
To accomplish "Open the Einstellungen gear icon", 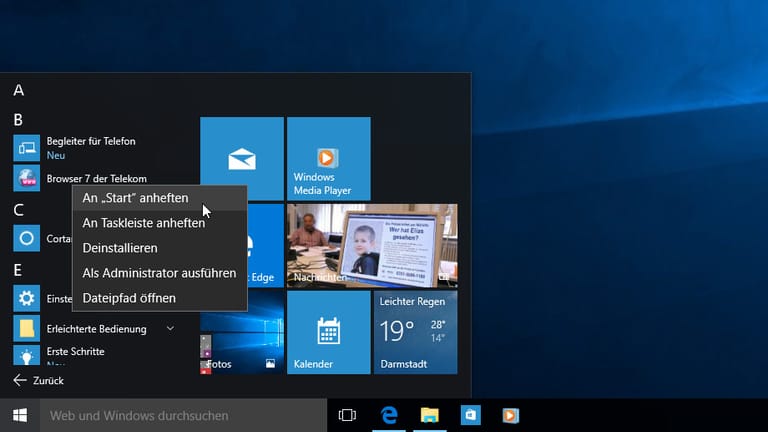I will point(26,298).
